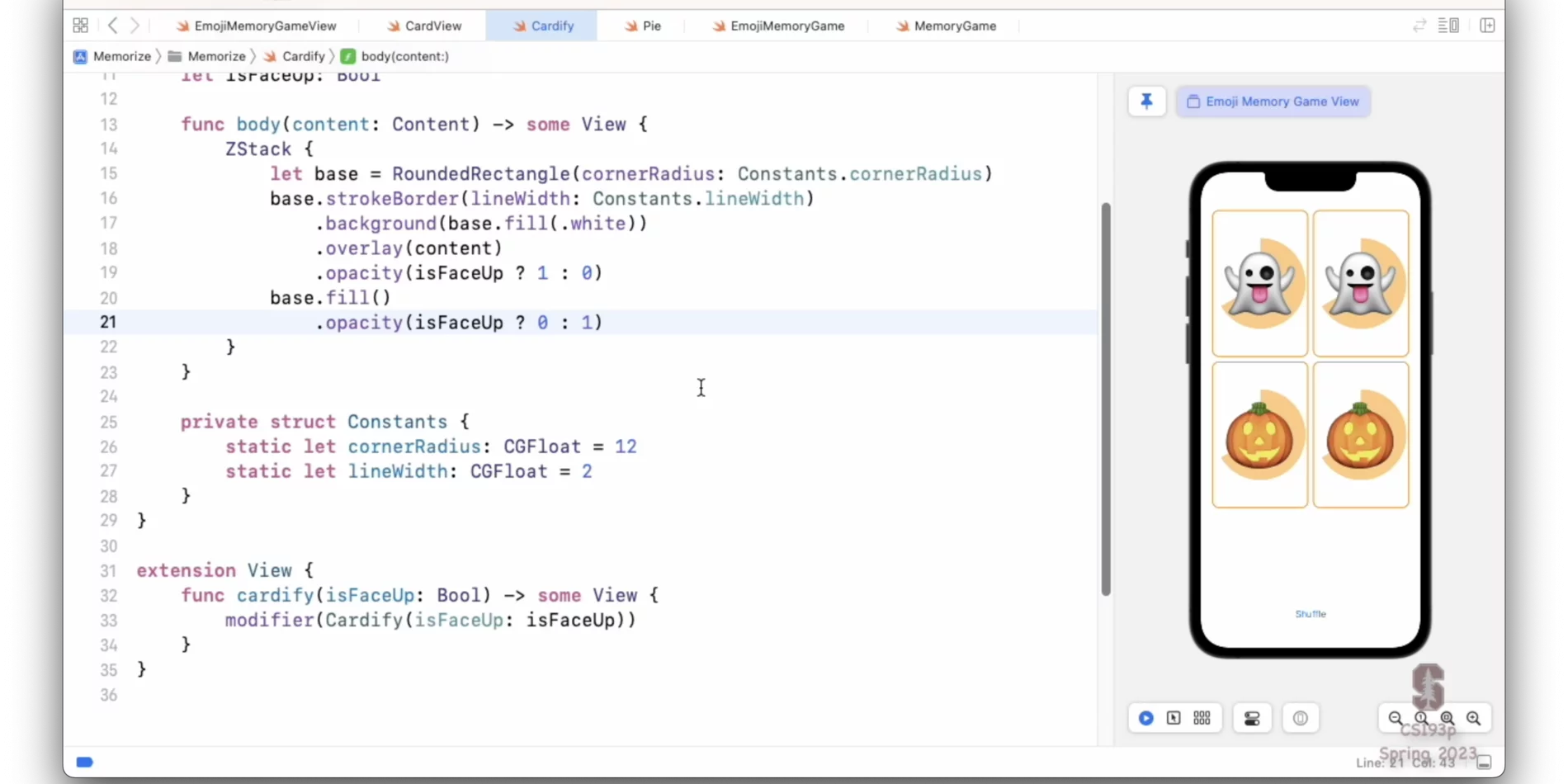Click the cardify function name on line 32
Image resolution: width=1568 pixels, height=784 pixels.
tap(275, 595)
